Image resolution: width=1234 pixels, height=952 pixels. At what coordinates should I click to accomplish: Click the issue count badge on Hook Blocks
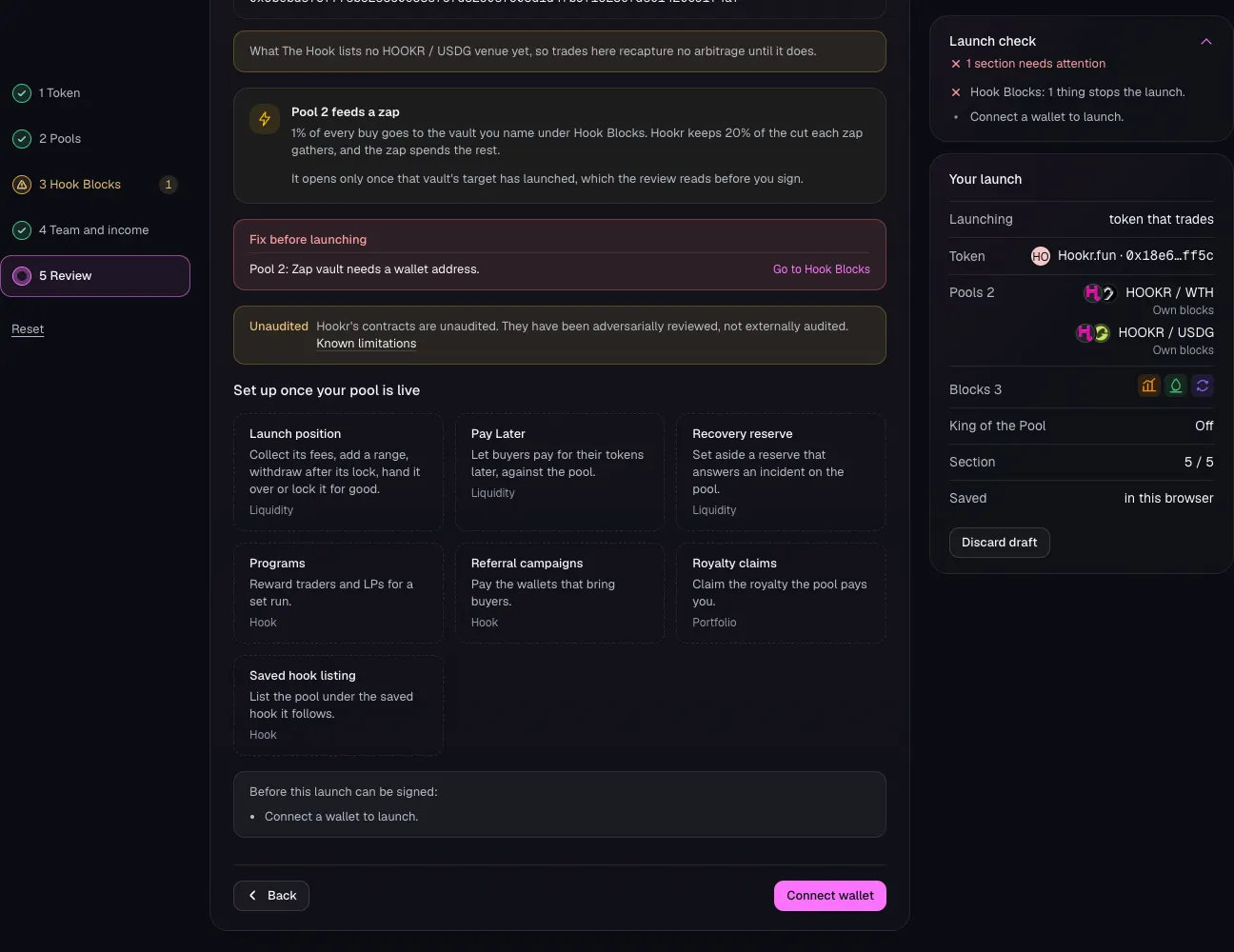pos(169,185)
